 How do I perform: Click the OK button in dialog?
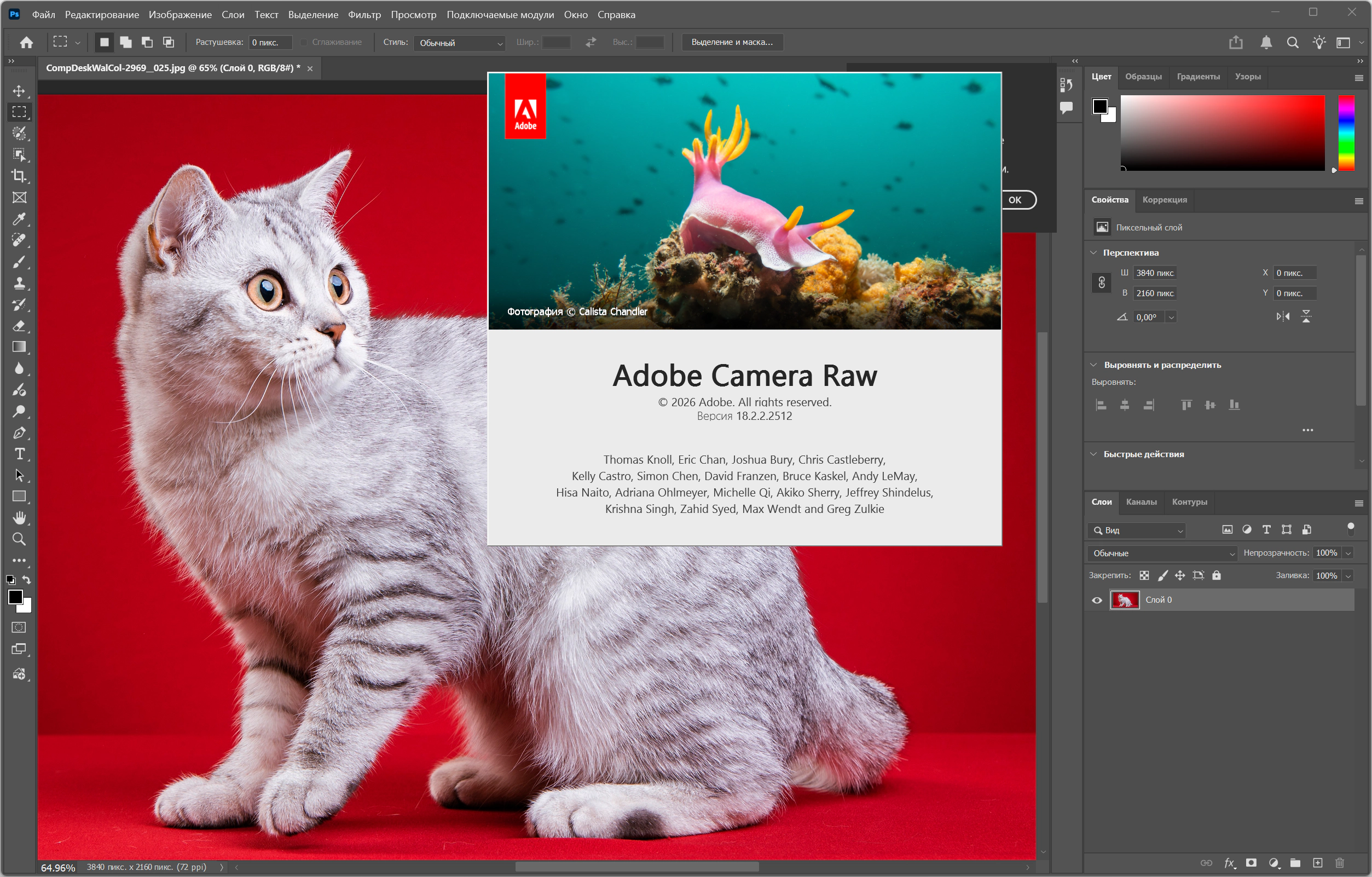coord(1015,200)
